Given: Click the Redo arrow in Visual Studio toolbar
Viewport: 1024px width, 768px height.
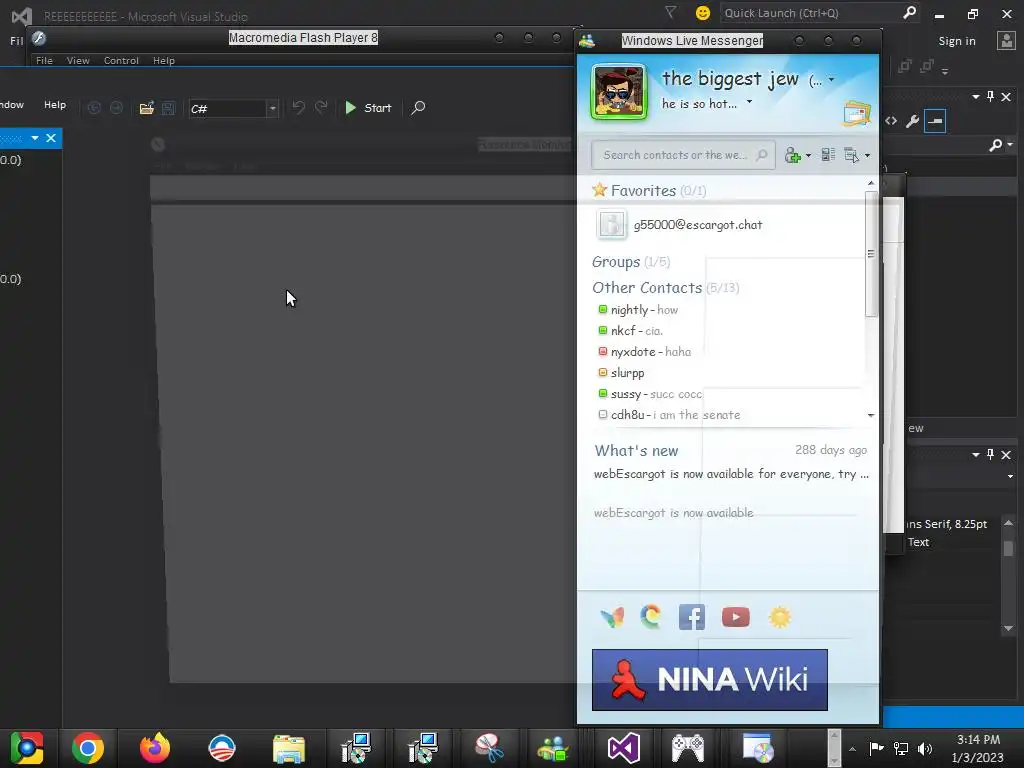Looking at the screenshot, I should (x=321, y=107).
